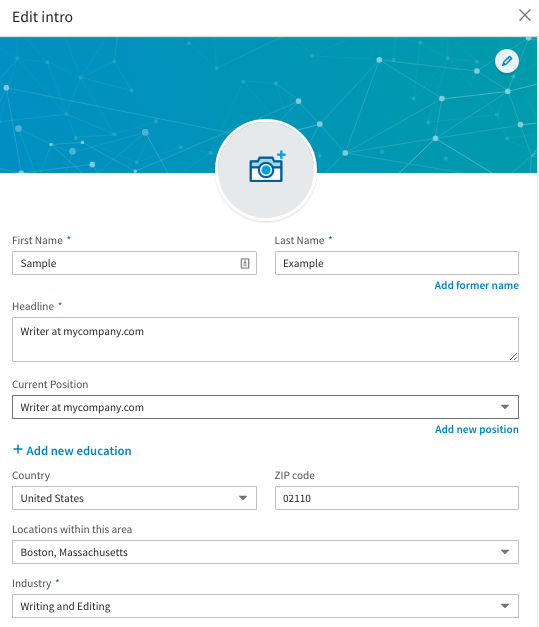
Task: Expand the Locations within this area dropdown
Action: 266,552
